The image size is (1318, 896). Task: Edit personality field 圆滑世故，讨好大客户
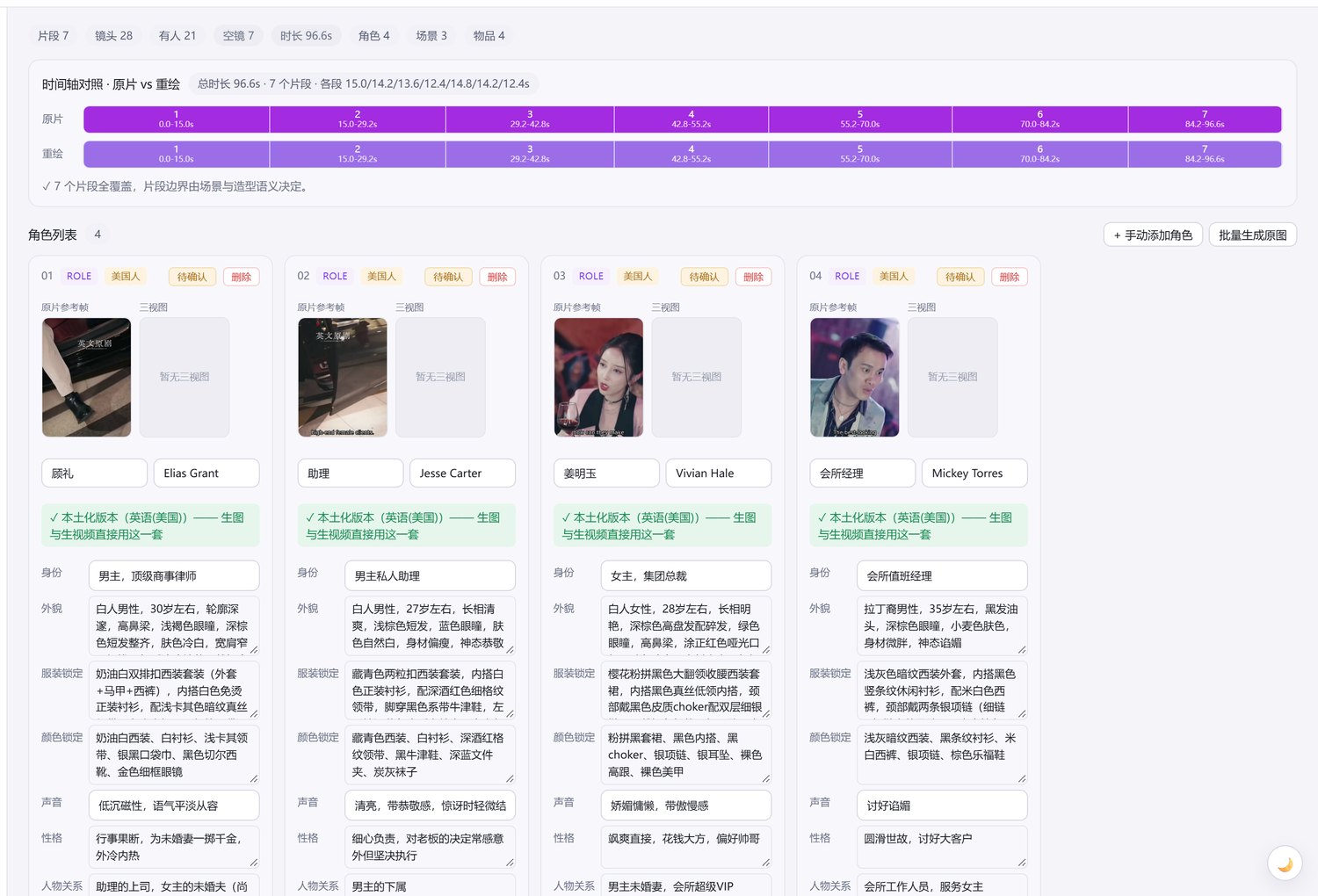click(x=942, y=847)
